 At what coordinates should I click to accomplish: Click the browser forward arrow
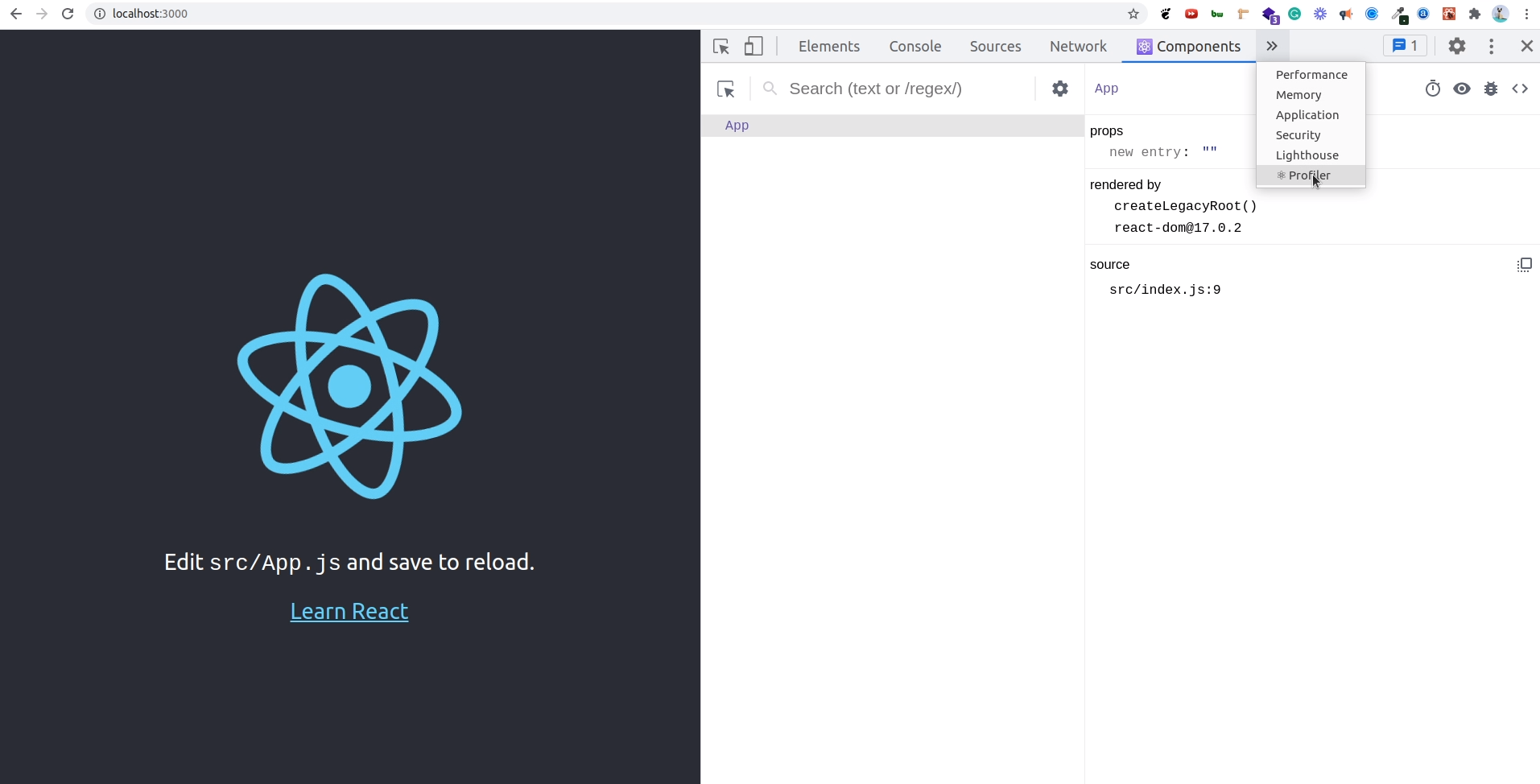(x=42, y=14)
